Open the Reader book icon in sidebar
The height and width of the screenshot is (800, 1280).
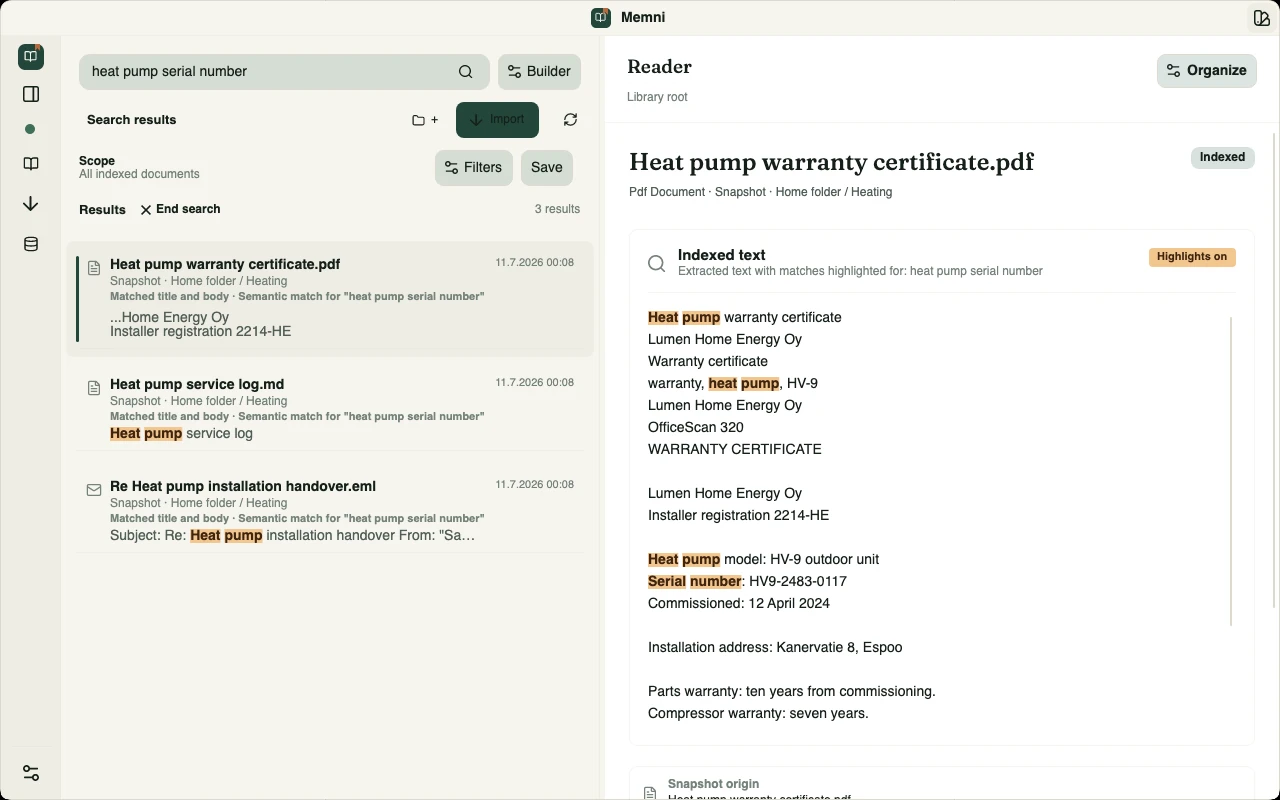(31, 164)
